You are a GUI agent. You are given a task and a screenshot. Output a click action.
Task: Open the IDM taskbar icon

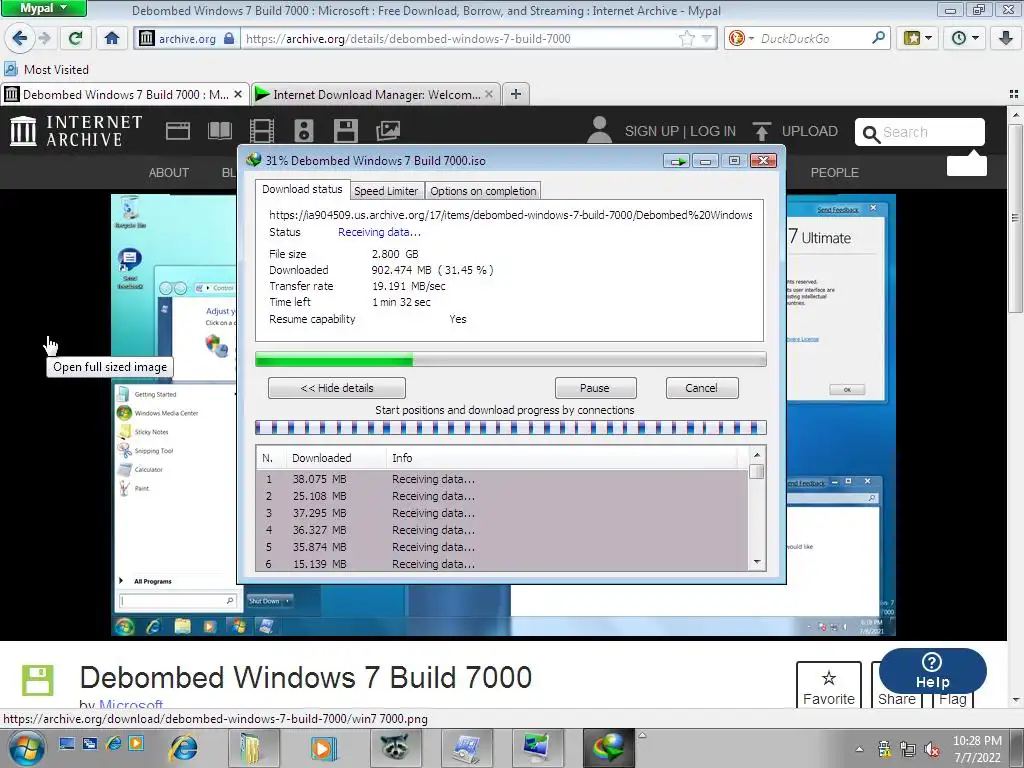pyautogui.click(x=609, y=748)
